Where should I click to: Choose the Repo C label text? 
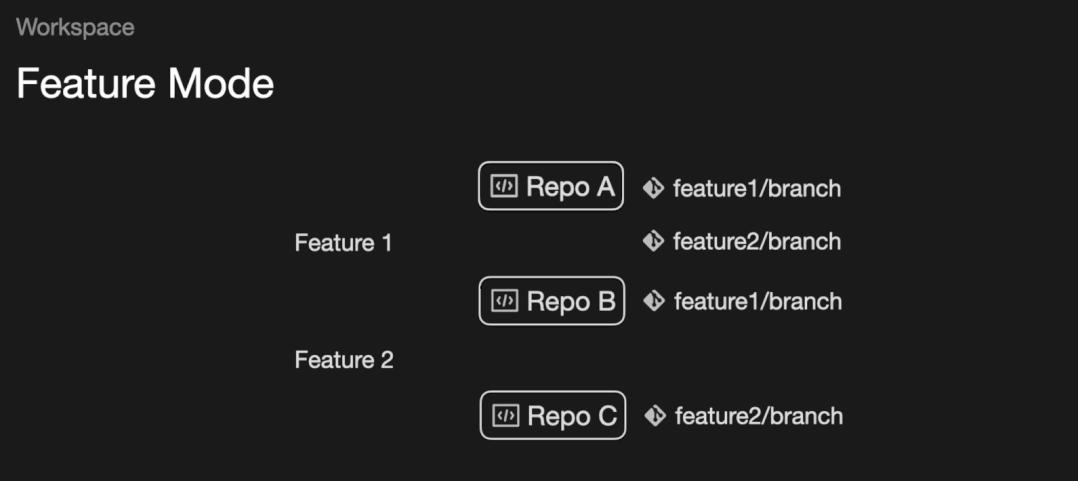[572, 416]
